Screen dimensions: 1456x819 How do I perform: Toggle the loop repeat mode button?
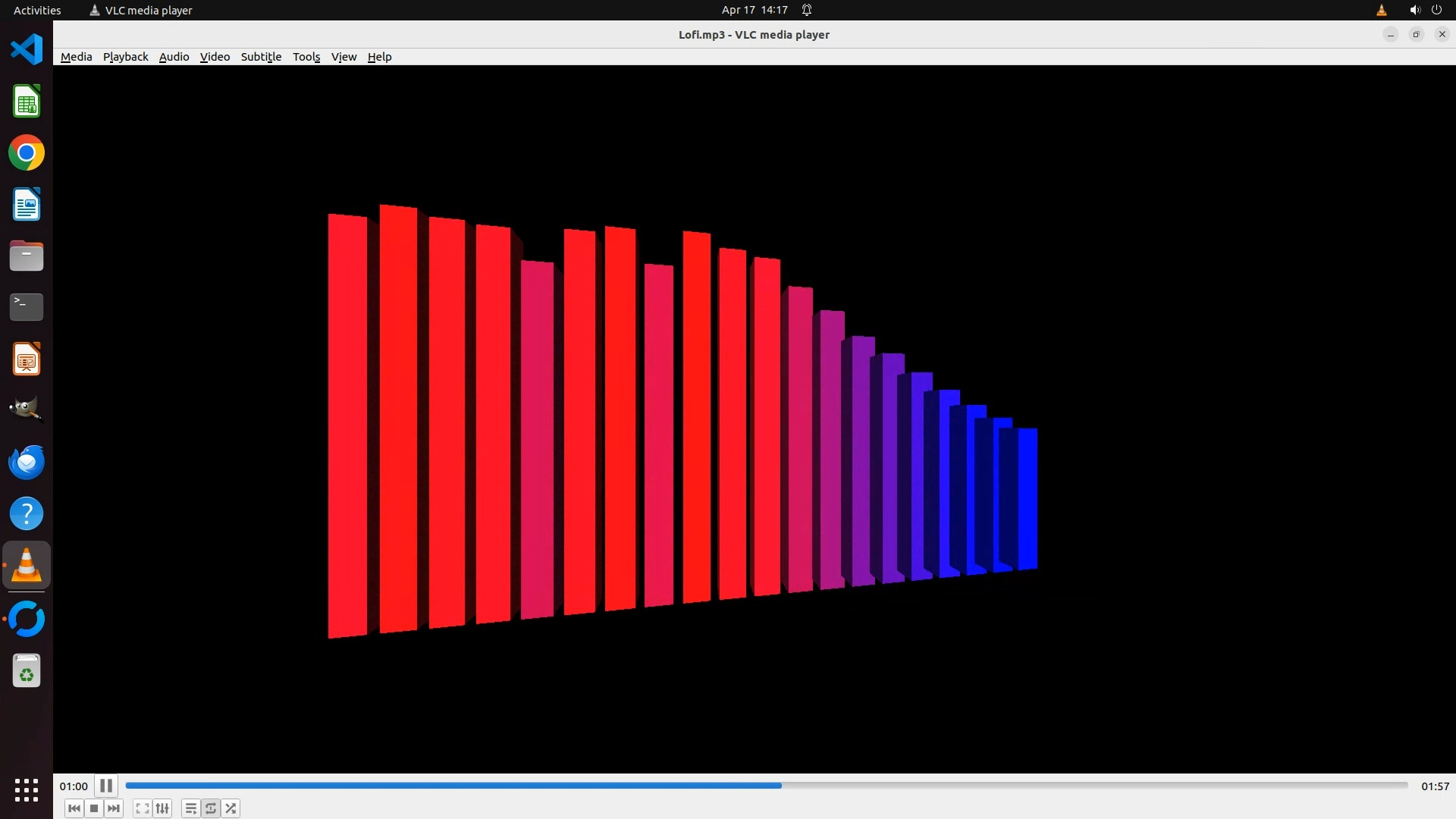tap(211, 808)
